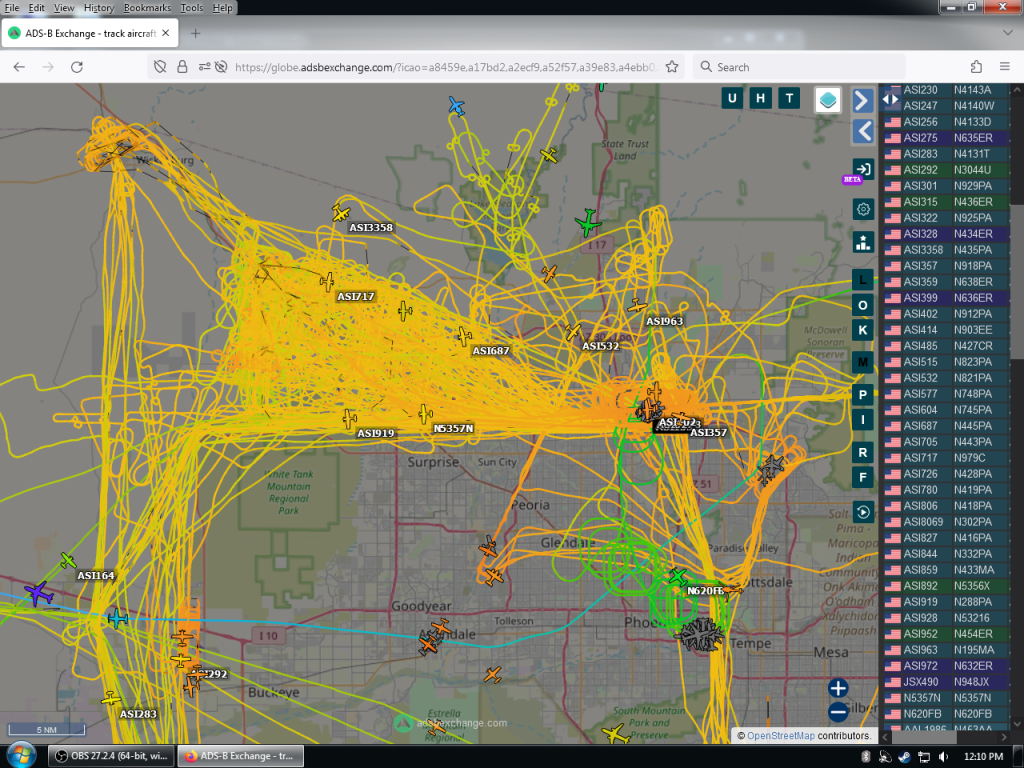Screen dimensions: 1024x768
Task: Open the browser extensions puzzle icon
Action: 976,67
